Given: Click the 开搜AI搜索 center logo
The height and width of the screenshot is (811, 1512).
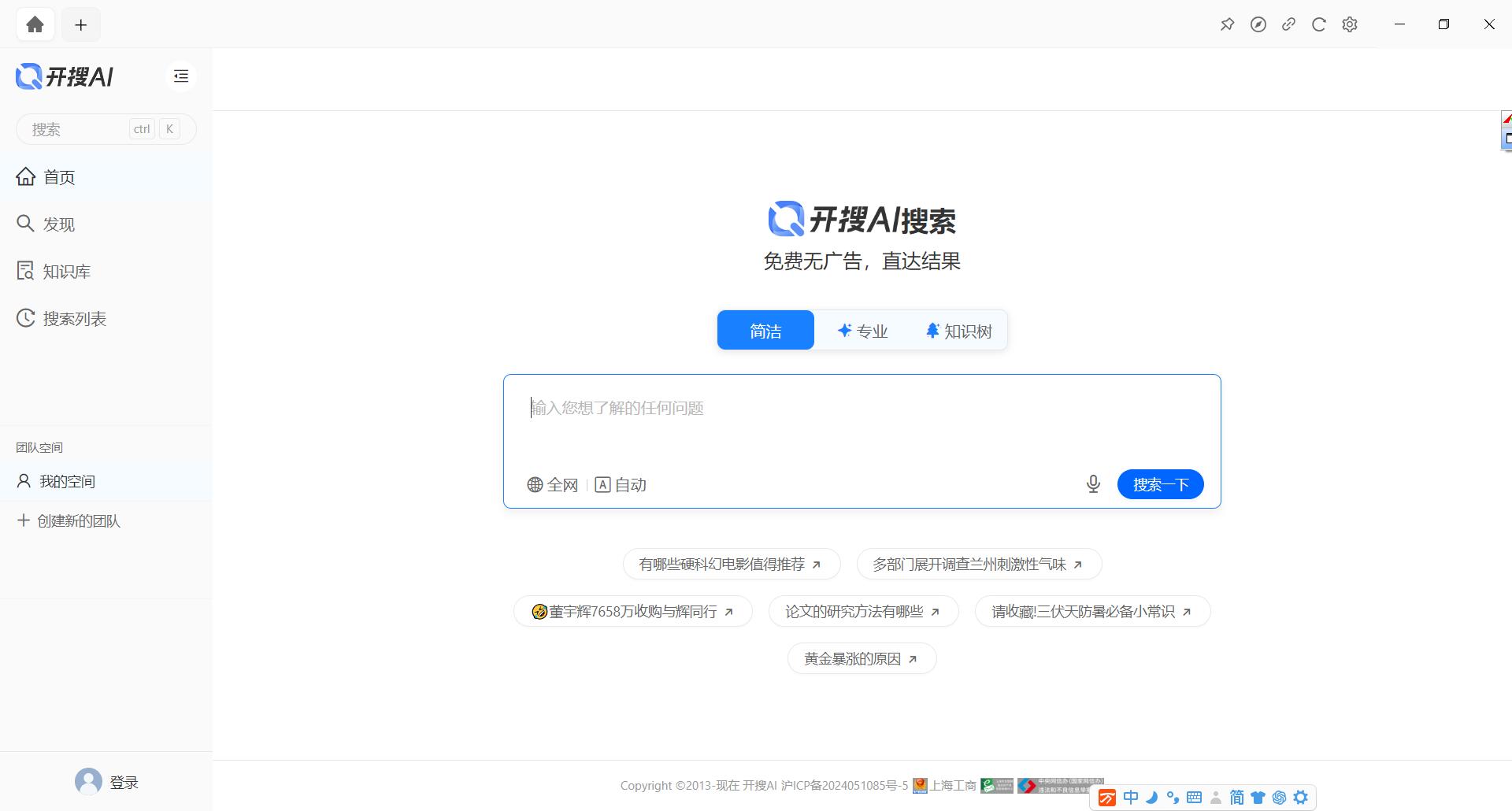Looking at the screenshot, I should pyautogui.click(x=862, y=220).
